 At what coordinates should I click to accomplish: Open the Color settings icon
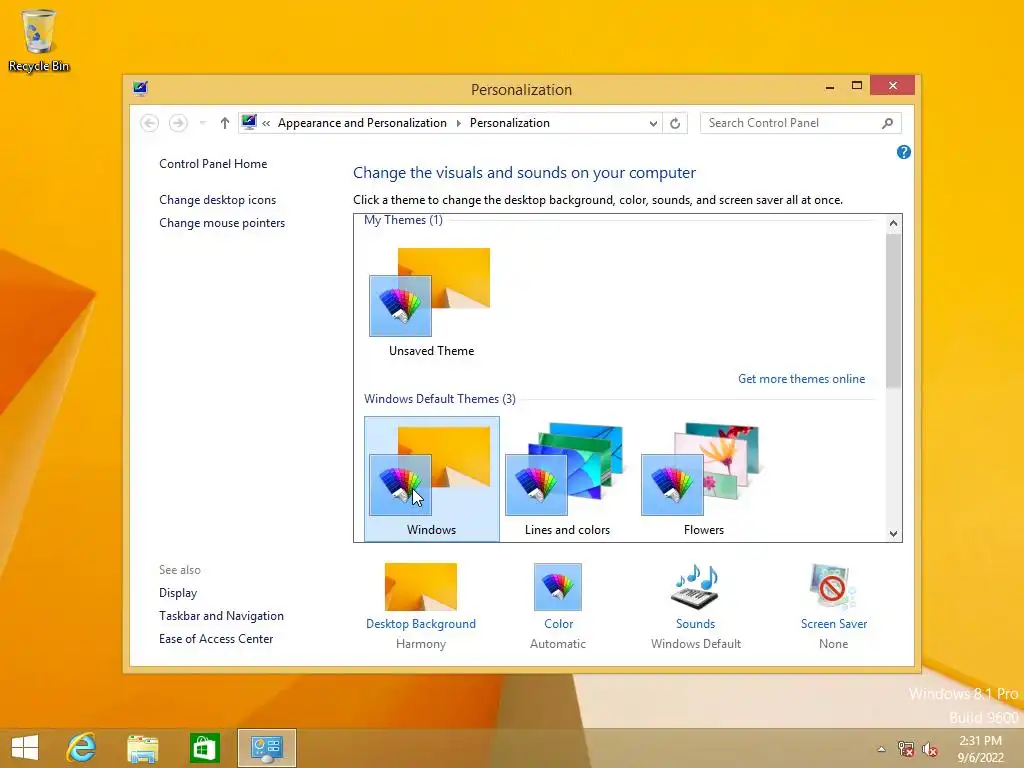[x=558, y=586]
